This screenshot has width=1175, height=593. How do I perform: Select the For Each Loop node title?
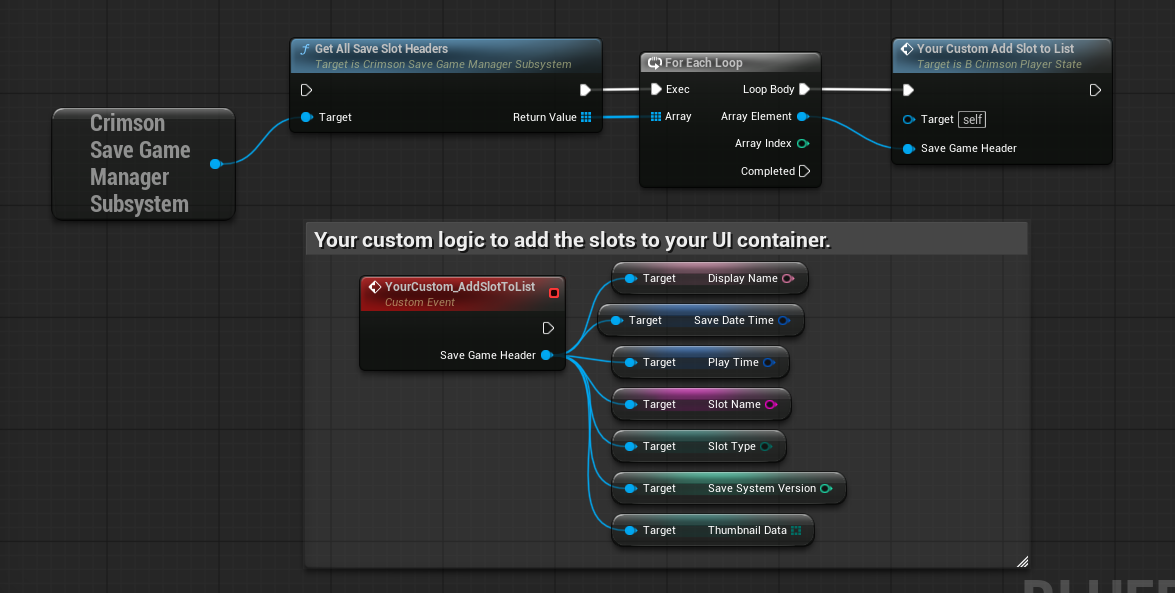click(x=704, y=63)
